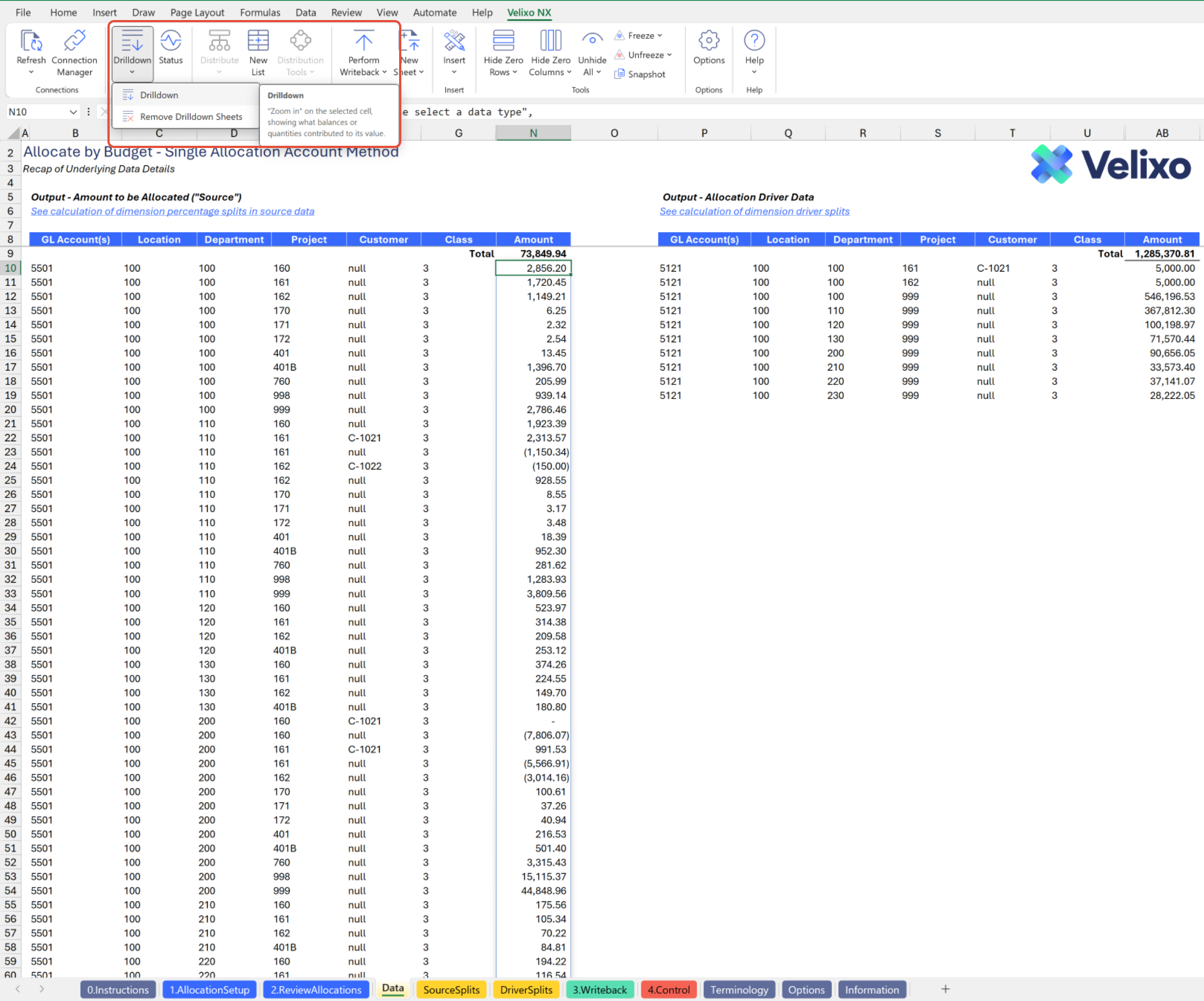Click the Insert ribbon icon
This screenshot has width=1204, height=1001.
point(454,42)
